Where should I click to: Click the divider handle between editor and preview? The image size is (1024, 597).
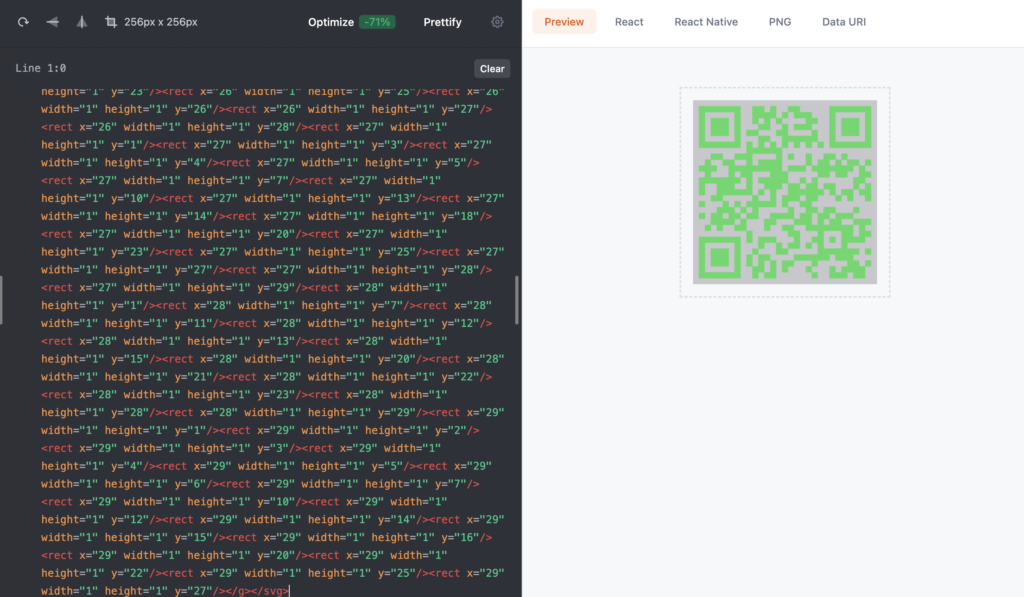click(x=517, y=300)
